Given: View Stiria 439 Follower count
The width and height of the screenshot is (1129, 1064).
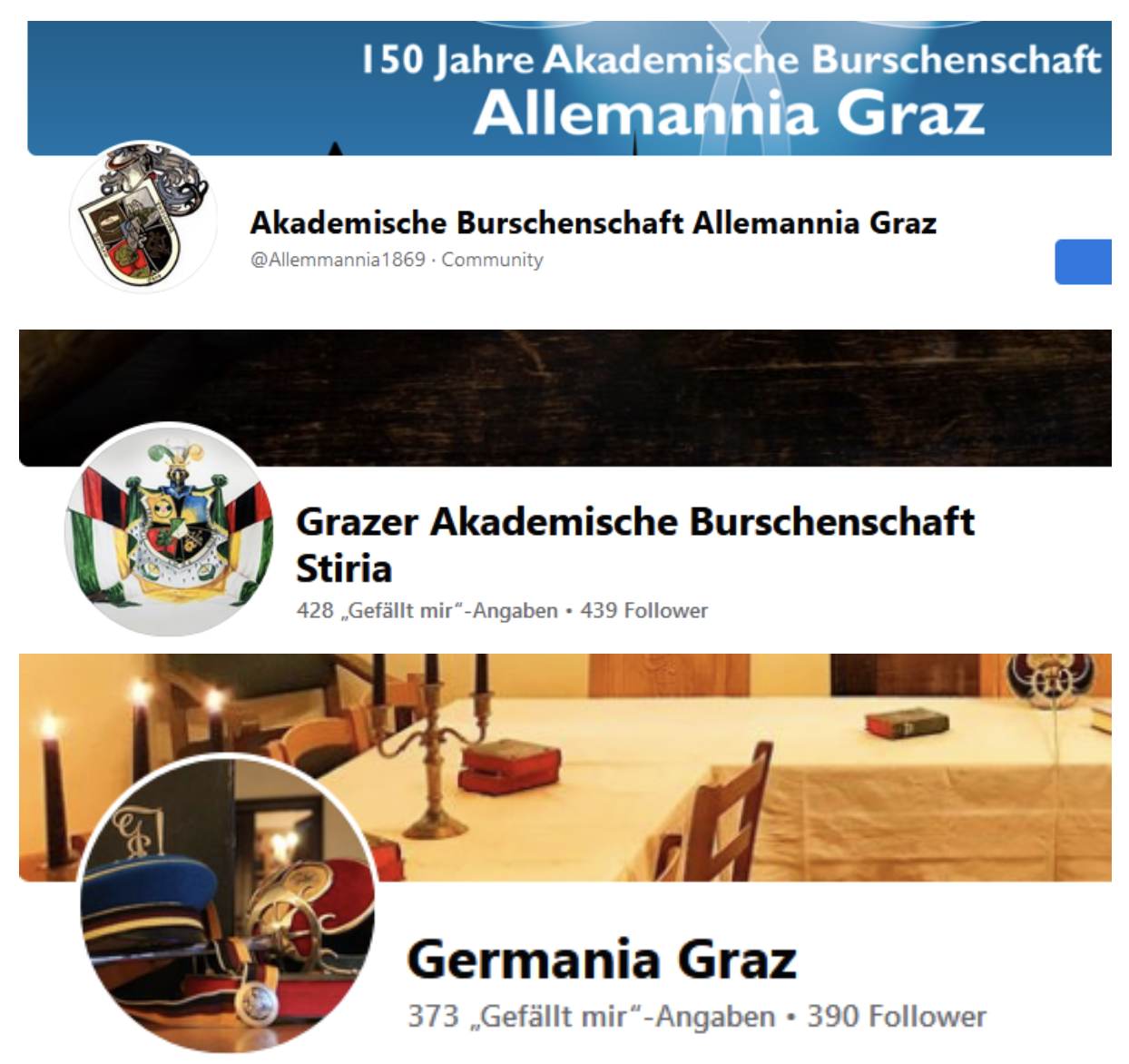Looking at the screenshot, I should click(643, 610).
